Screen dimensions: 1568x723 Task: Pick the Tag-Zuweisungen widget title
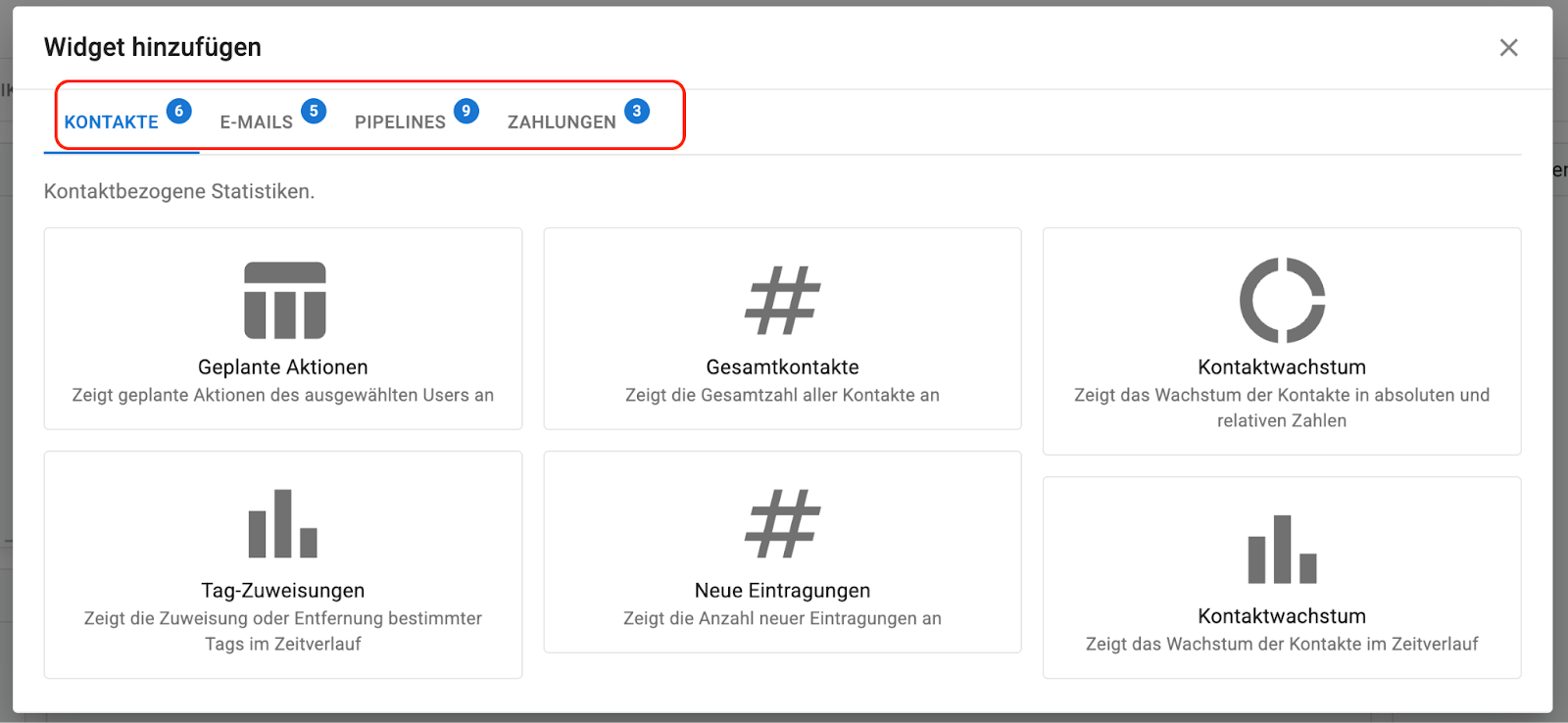(x=283, y=591)
